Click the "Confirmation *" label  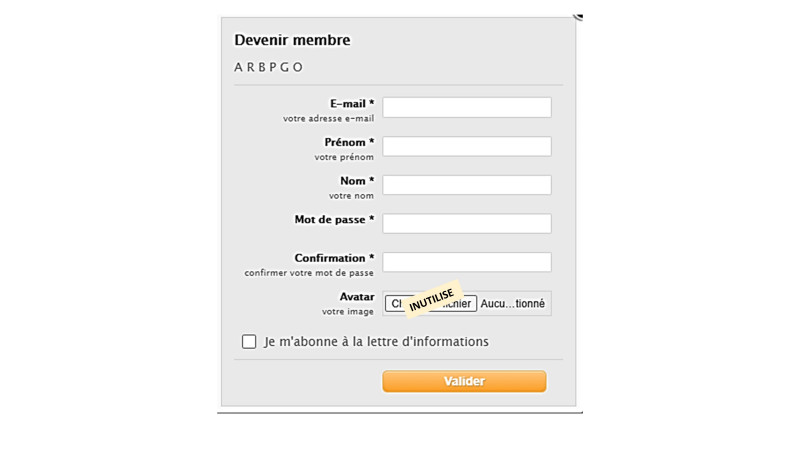tap(334, 258)
